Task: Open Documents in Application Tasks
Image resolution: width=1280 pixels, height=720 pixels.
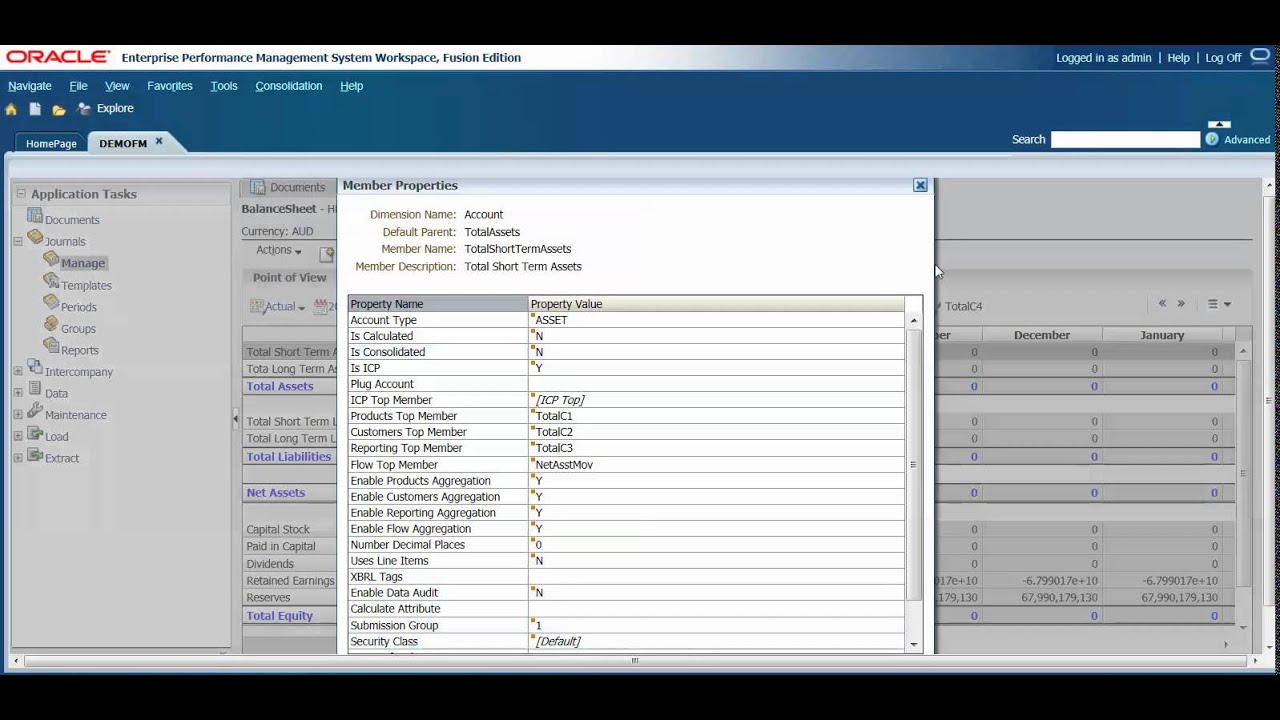Action: coord(72,220)
